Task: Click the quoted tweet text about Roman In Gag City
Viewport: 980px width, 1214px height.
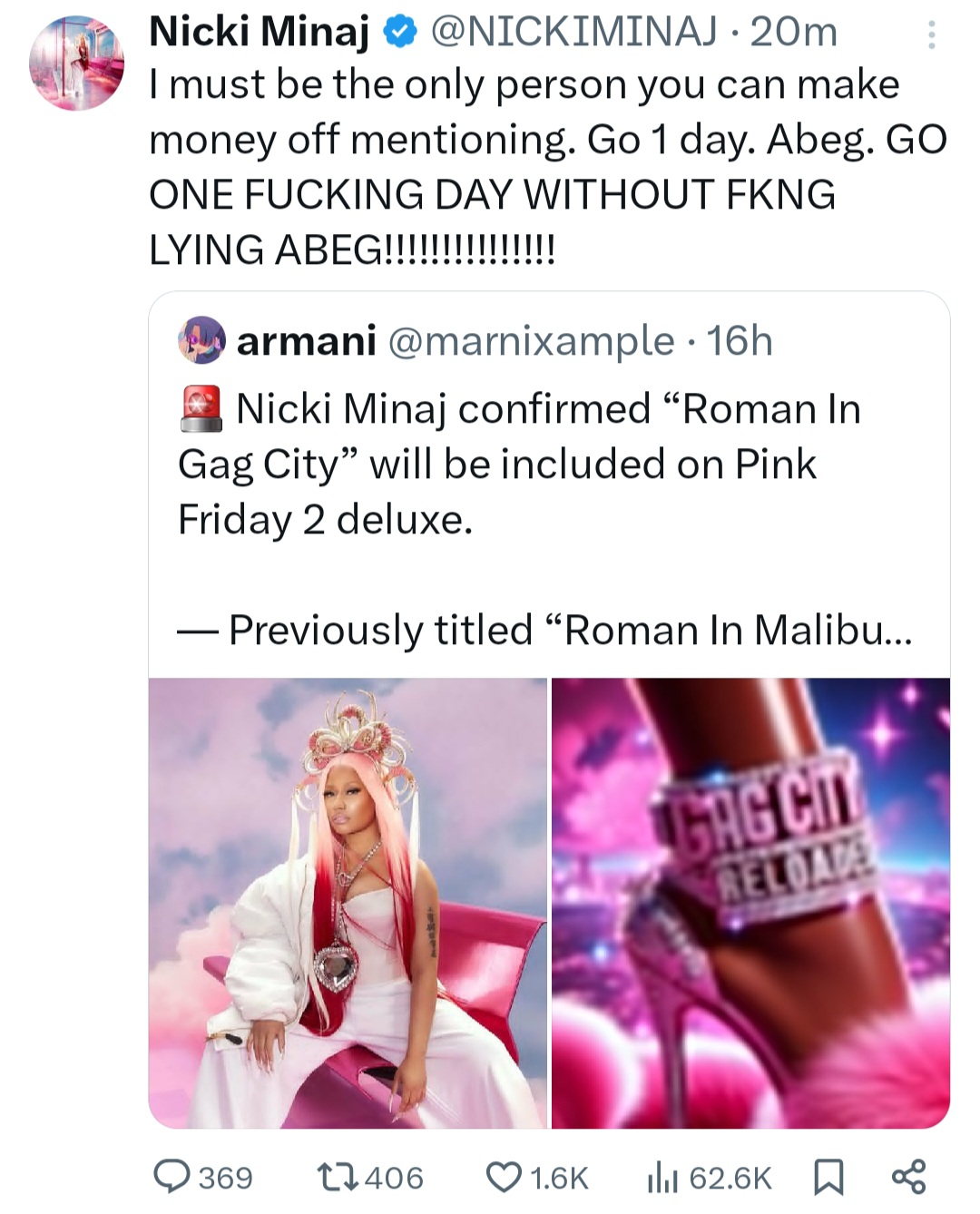Action: coord(517,465)
